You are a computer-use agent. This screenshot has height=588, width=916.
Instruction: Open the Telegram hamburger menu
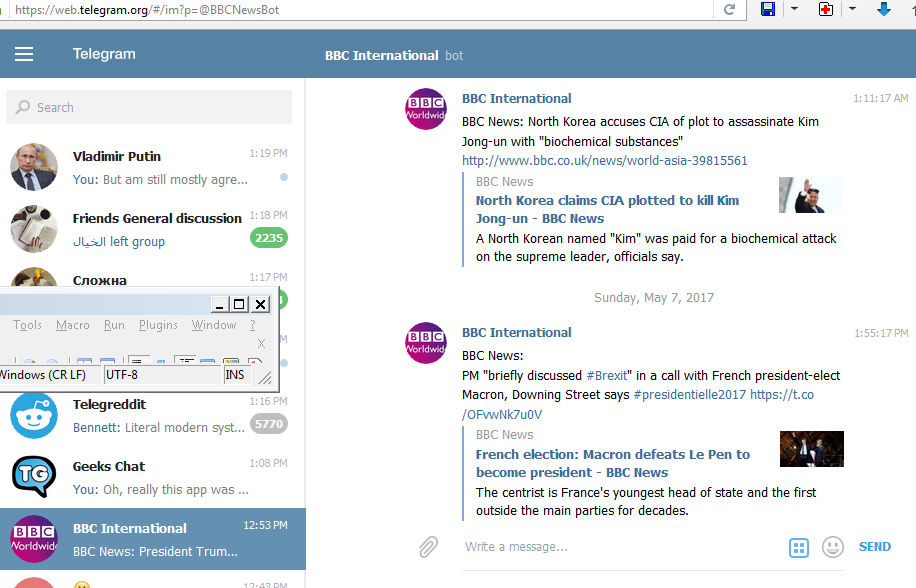[24, 54]
